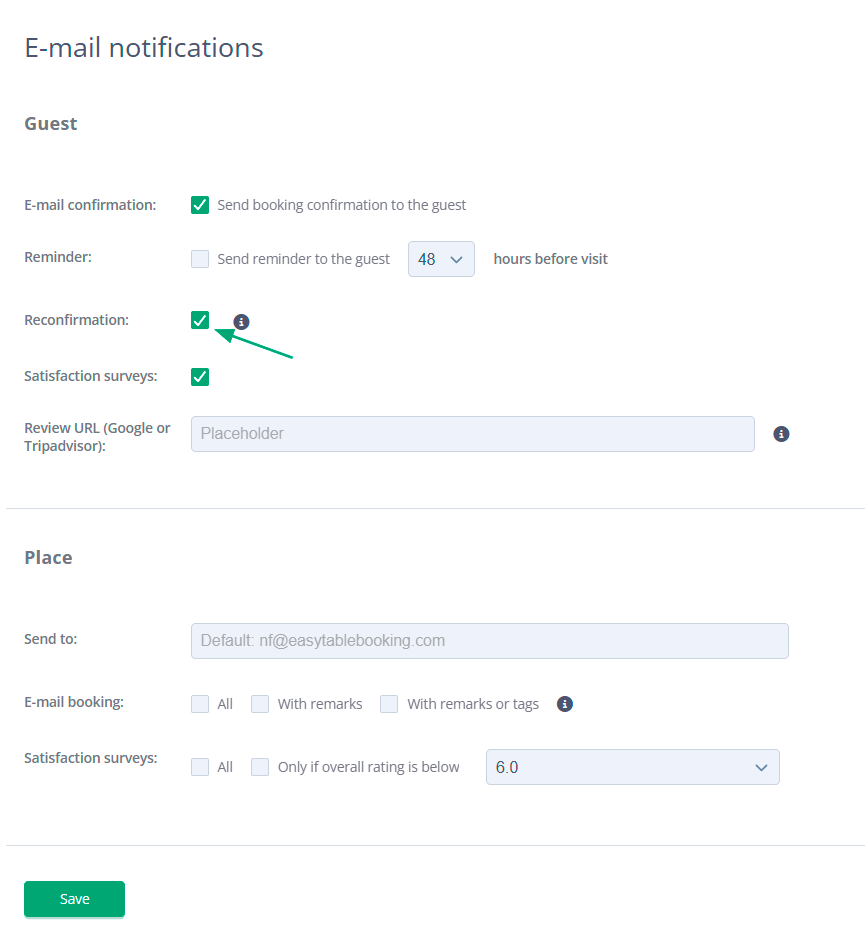Check the 'With remarks or tags' checkbox

tap(388, 704)
